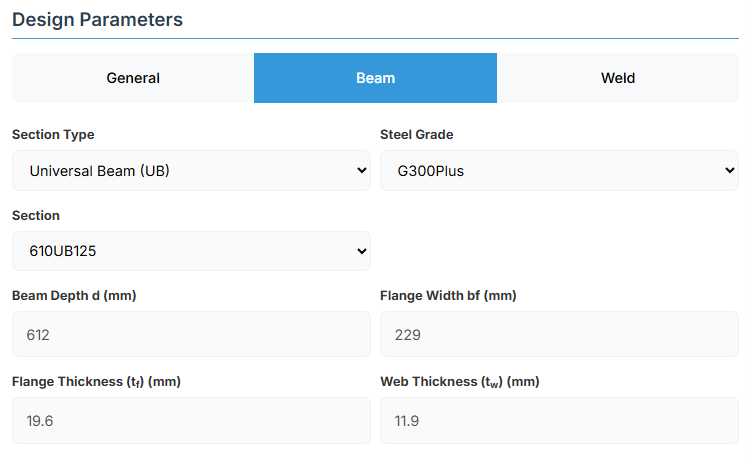Open the Section dropdown showing 610UB125
752x459 pixels.
coord(190,251)
